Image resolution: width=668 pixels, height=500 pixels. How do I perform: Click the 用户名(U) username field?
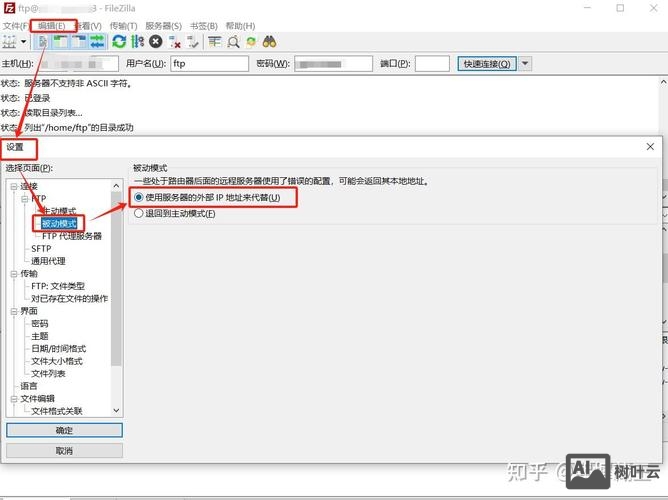click(209, 64)
